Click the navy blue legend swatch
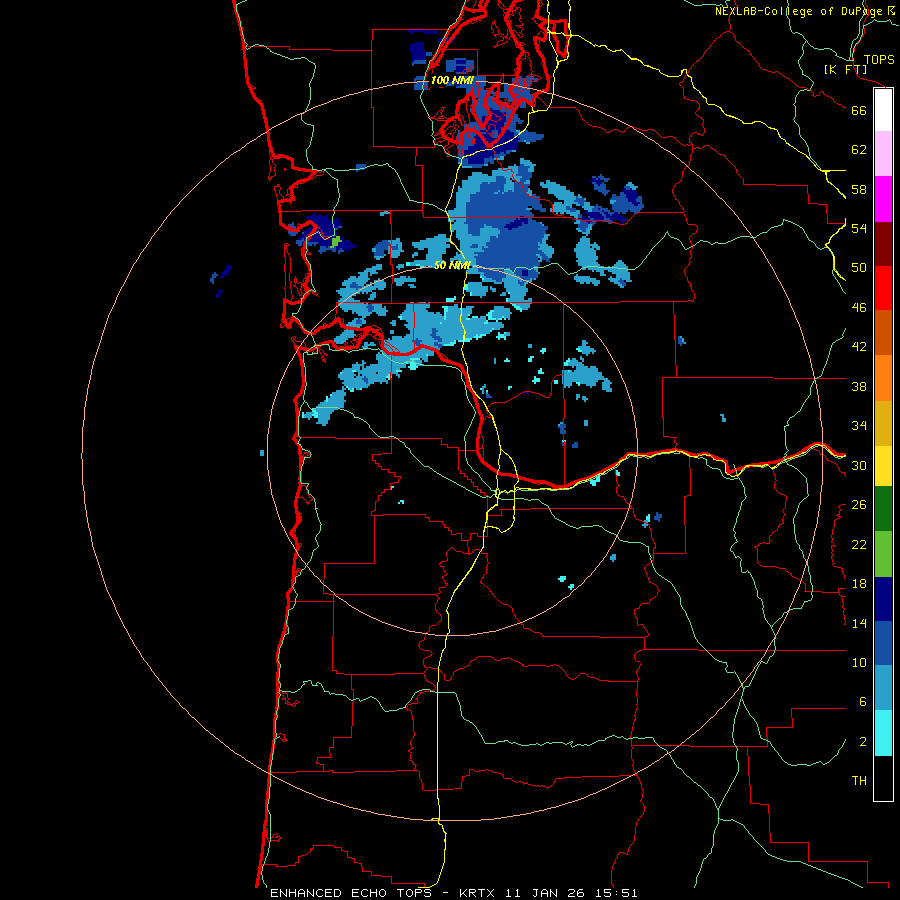900x900 pixels. point(883,599)
